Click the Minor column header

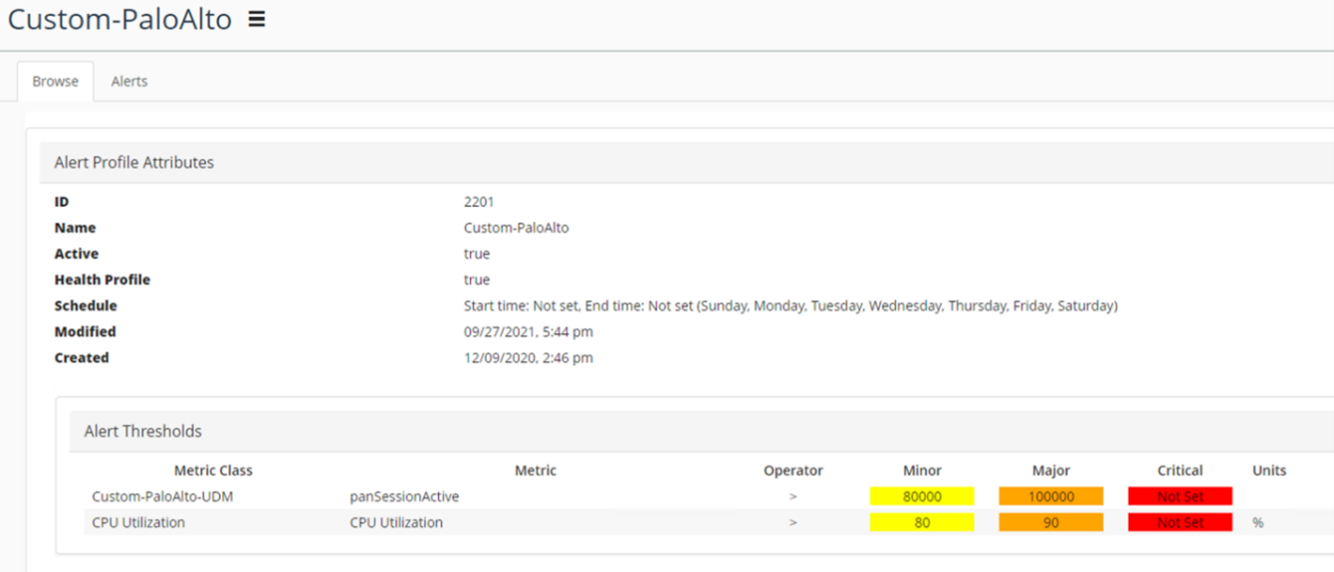click(x=922, y=470)
